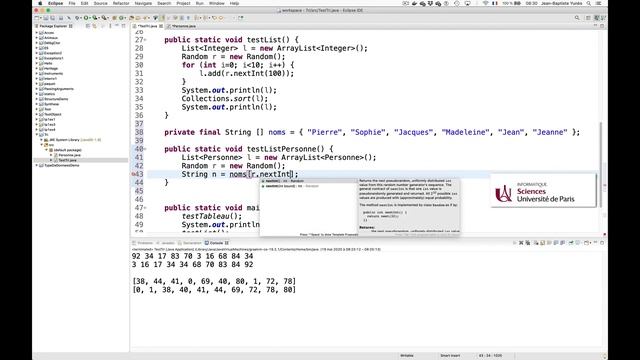640x360 pixels.
Task: Switch to the Javadoc tab
Action: point(168,243)
